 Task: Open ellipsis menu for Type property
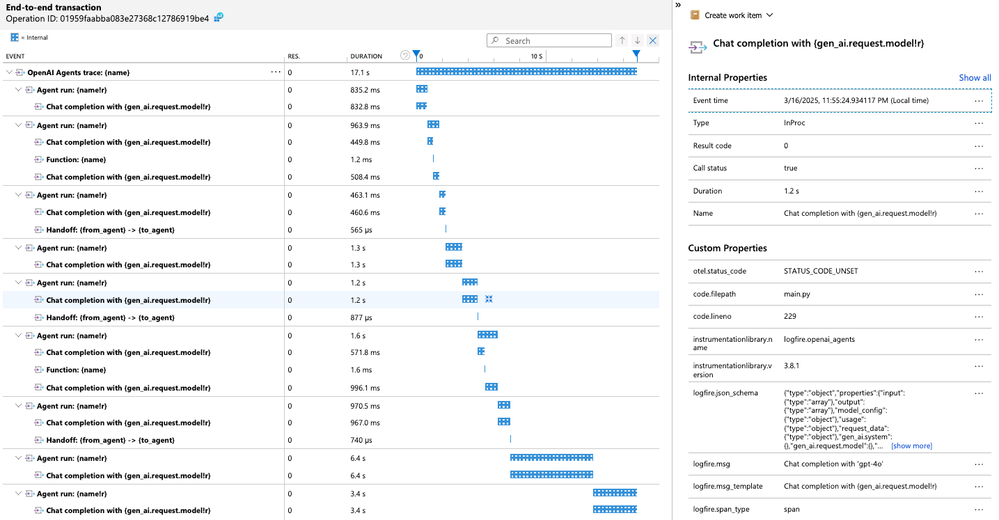pyautogui.click(x=979, y=123)
